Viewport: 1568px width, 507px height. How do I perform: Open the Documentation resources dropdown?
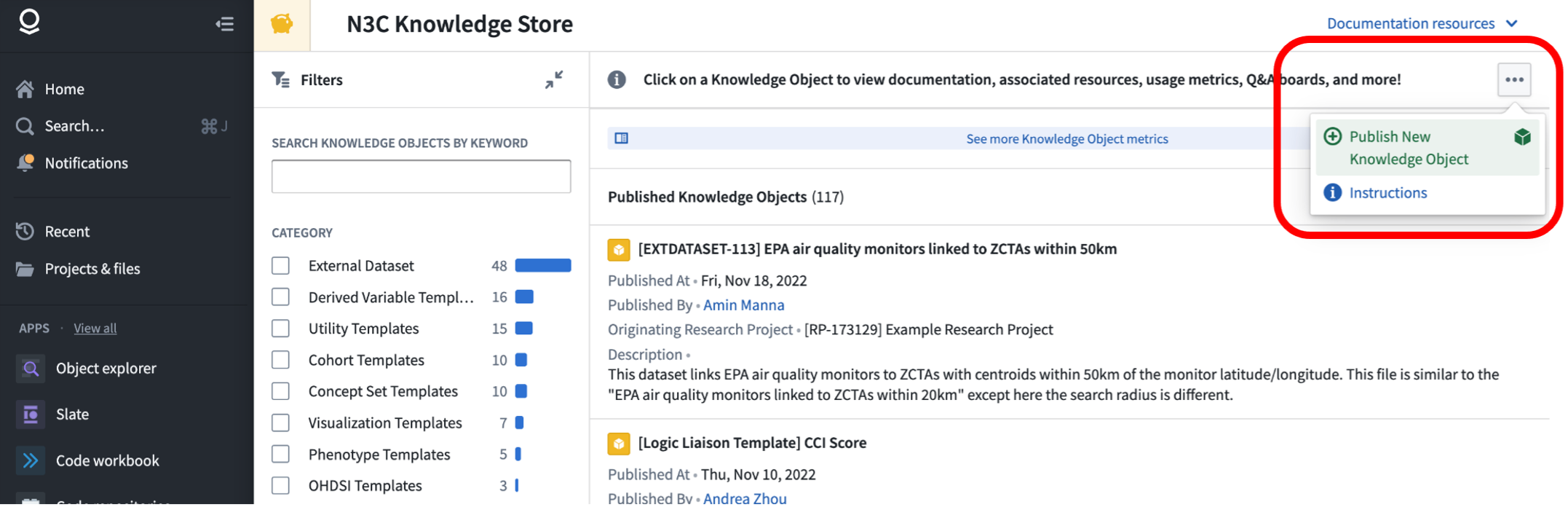click(x=1422, y=23)
